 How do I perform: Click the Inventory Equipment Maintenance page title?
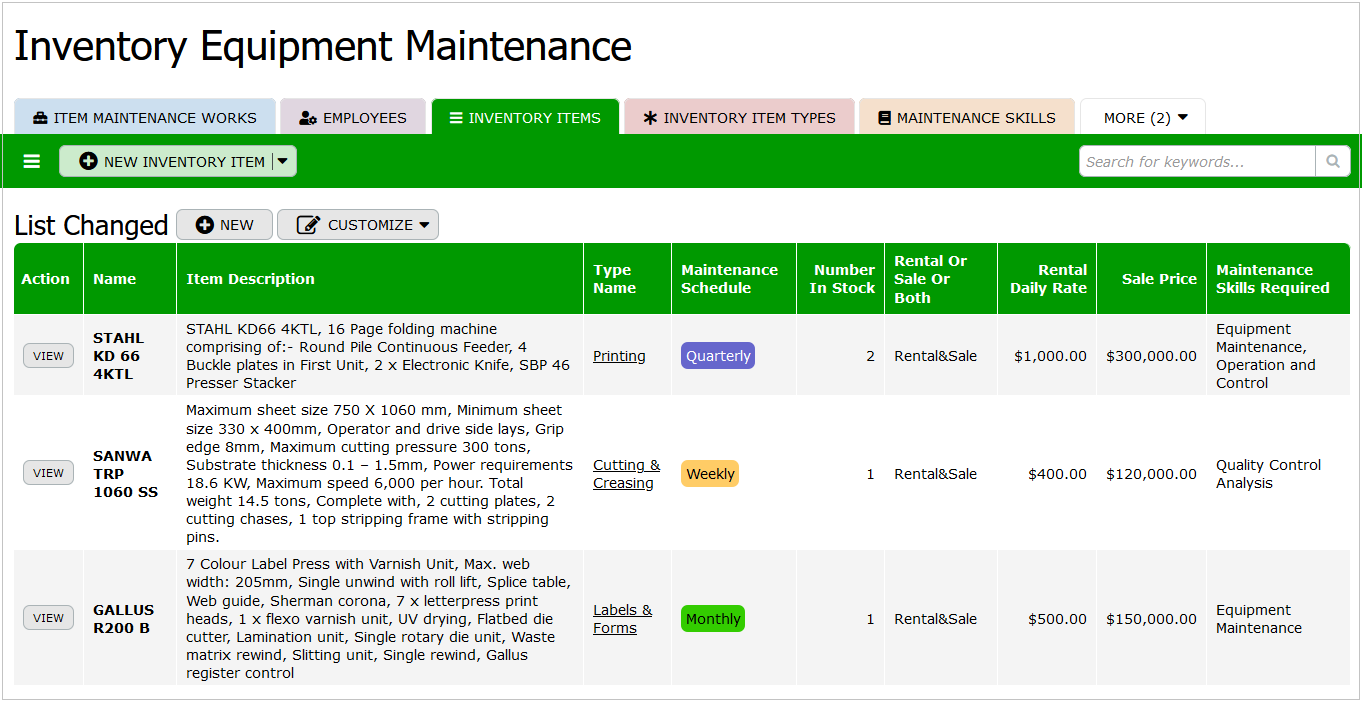[323, 46]
